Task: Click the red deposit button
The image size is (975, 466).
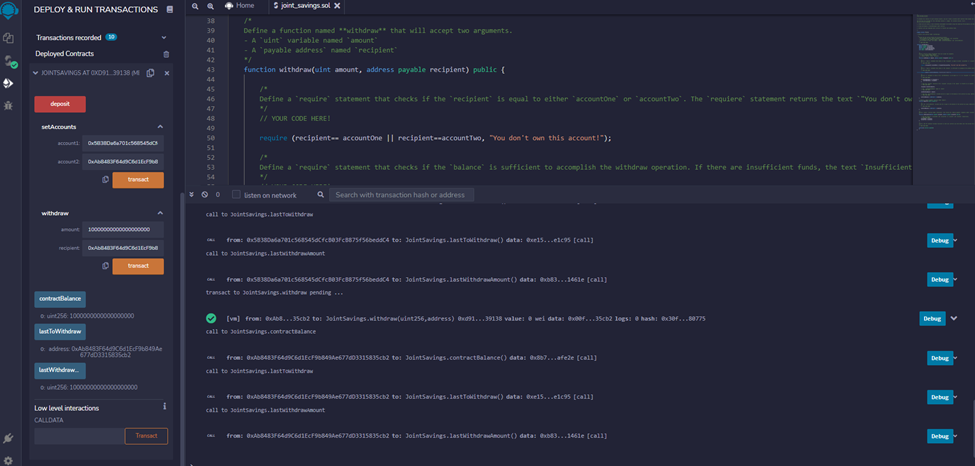Action: [60, 104]
